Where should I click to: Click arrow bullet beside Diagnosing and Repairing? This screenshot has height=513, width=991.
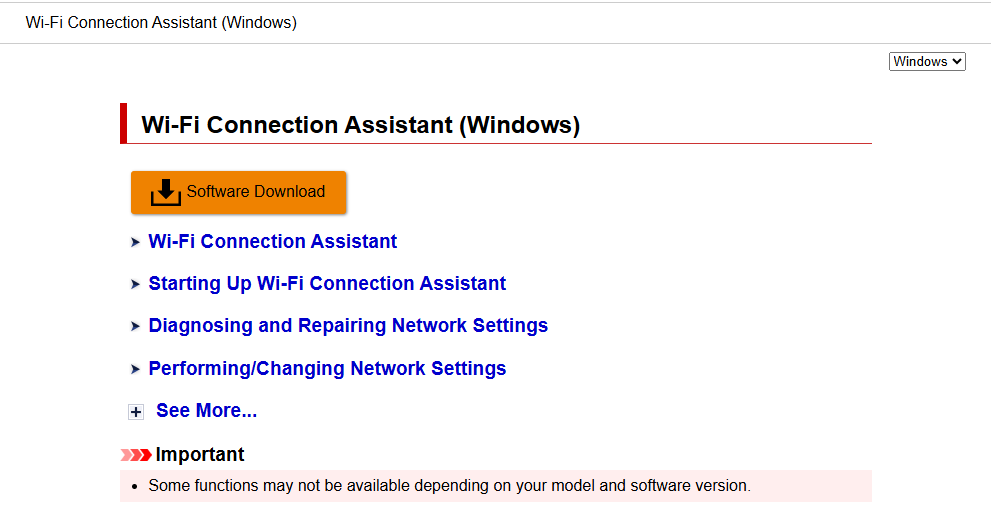[135, 326]
